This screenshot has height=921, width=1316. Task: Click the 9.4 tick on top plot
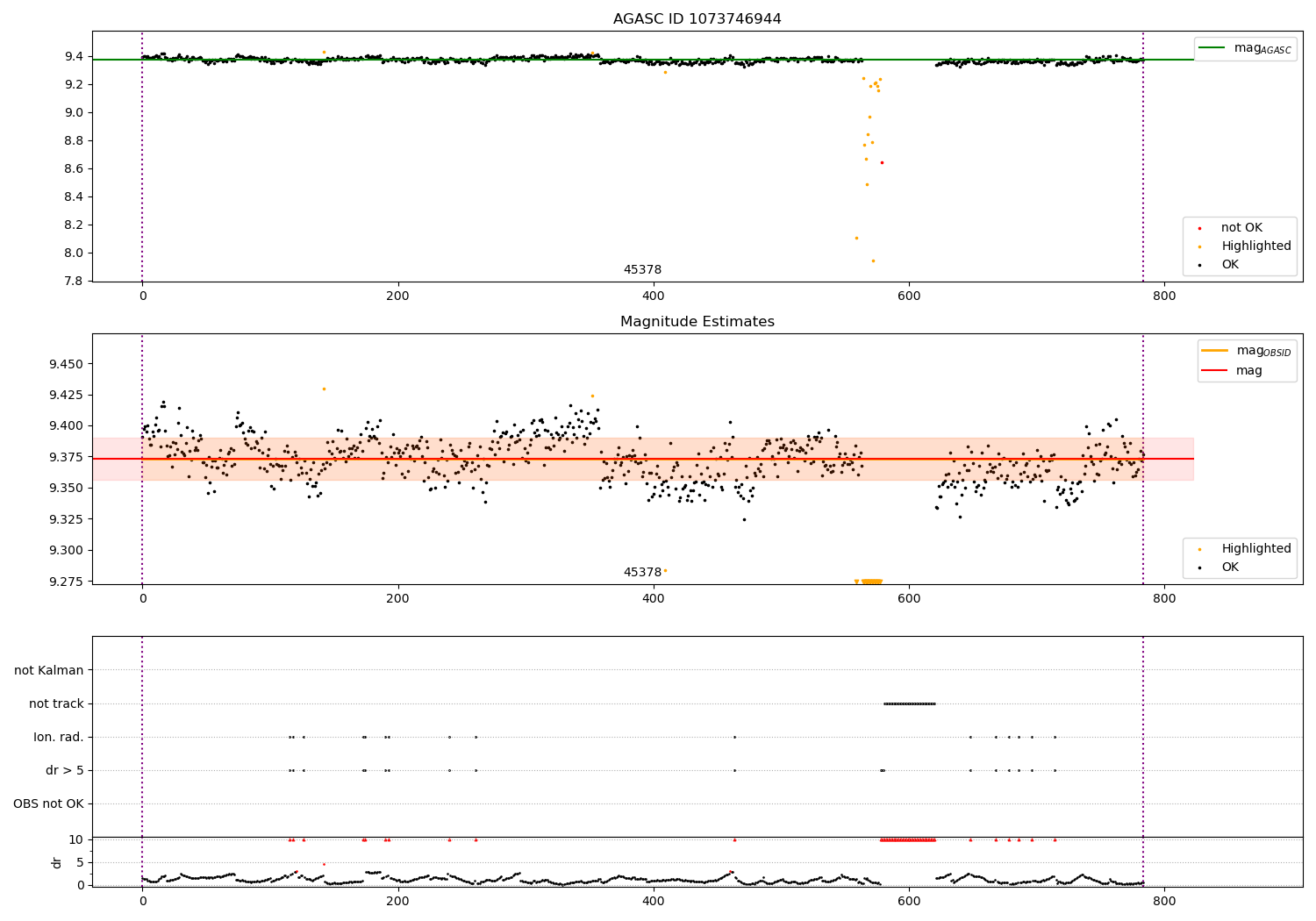coord(74,57)
